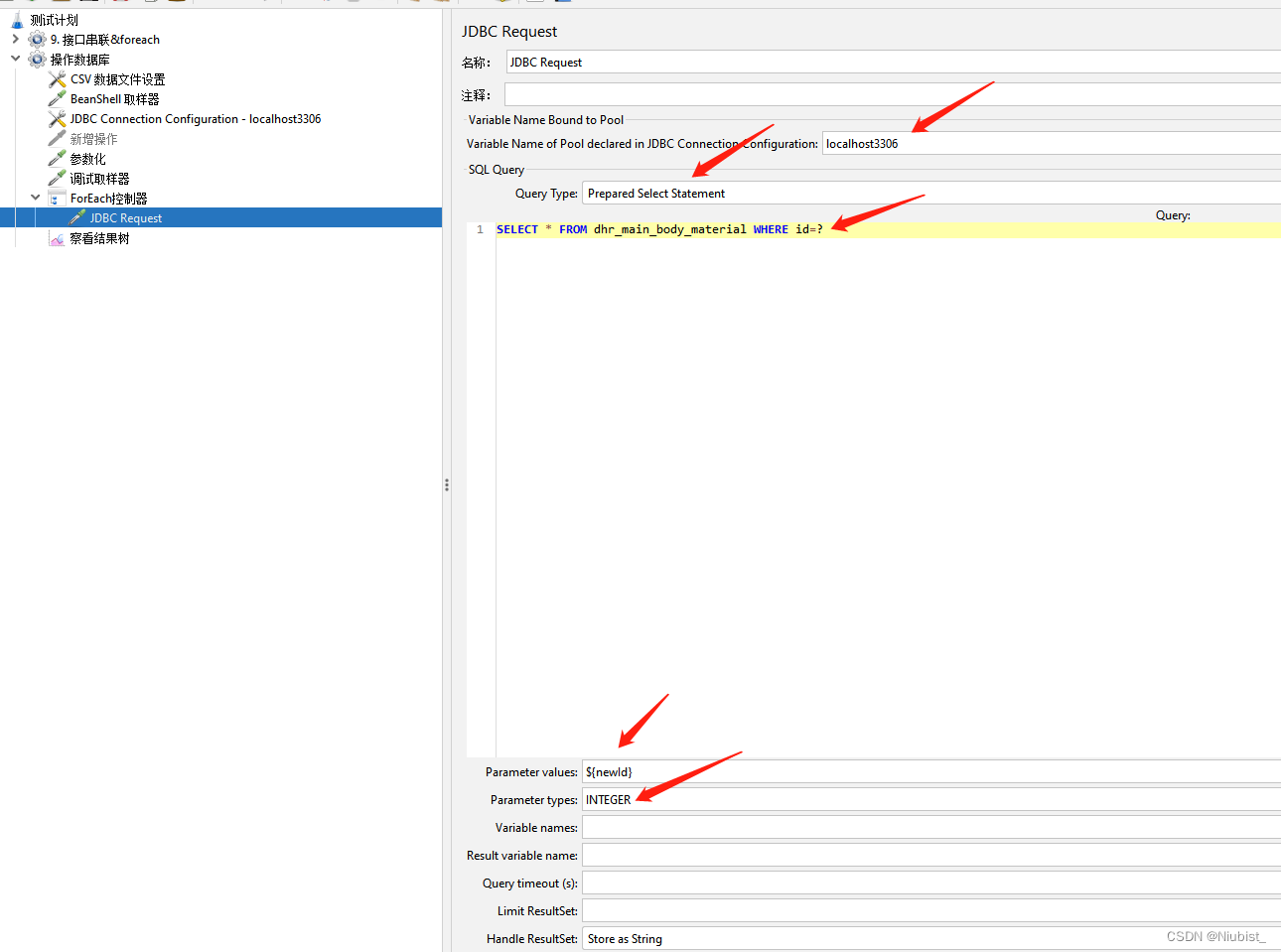Screen dimensions: 1281x952
Task: Click the disabled 新增操作 sampler icon
Action: tap(58, 139)
